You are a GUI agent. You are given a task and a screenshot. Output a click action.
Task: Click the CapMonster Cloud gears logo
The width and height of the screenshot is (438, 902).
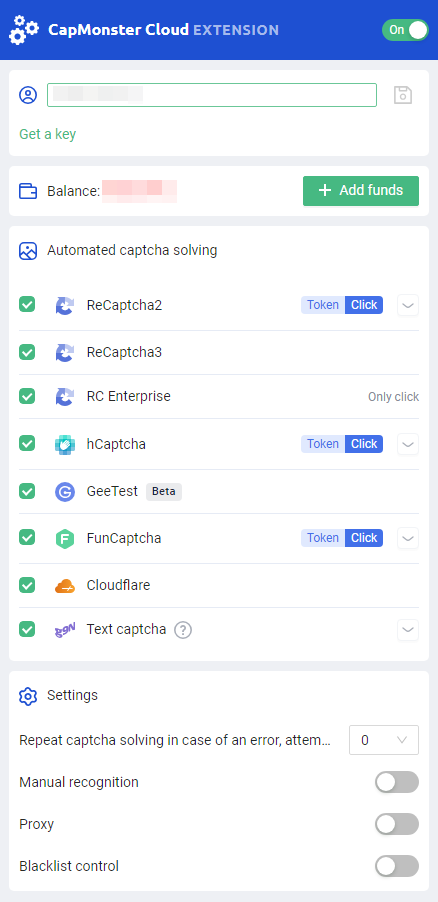(24, 30)
